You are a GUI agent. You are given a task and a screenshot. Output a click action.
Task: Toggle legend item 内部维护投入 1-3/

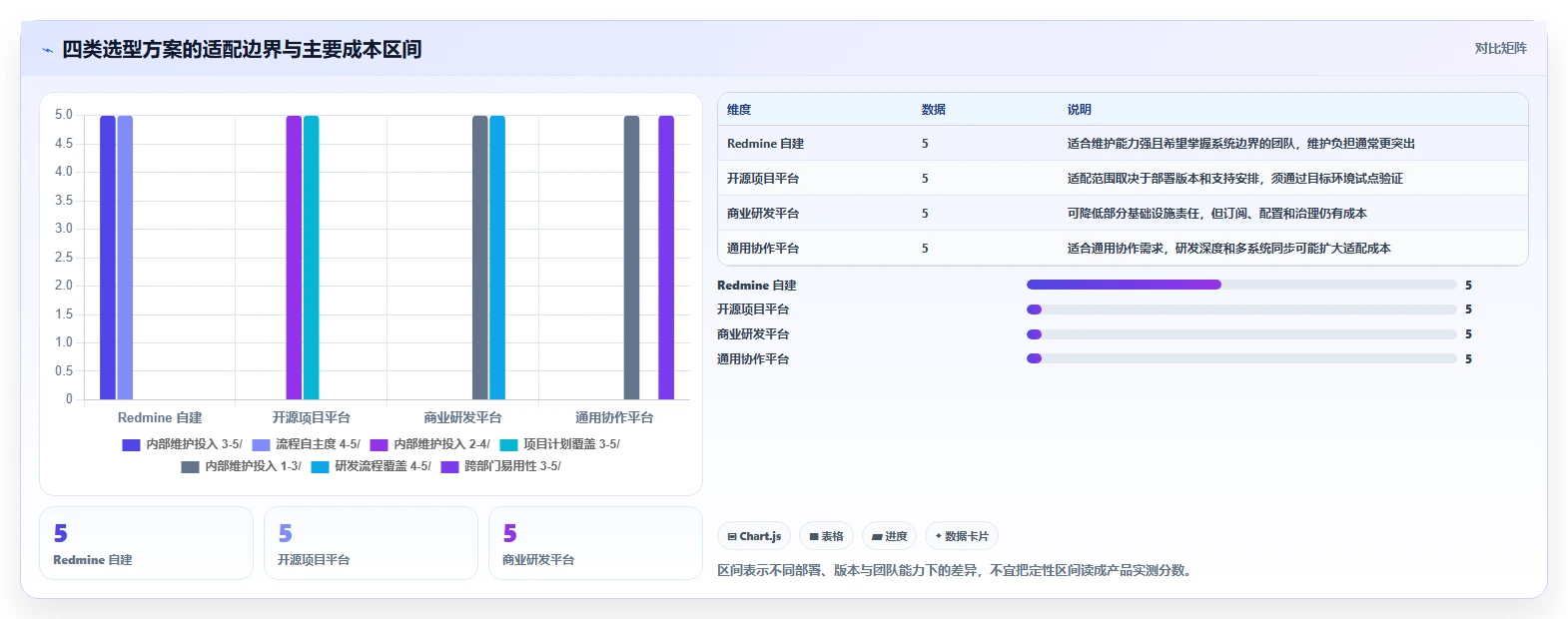[x=241, y=466]
